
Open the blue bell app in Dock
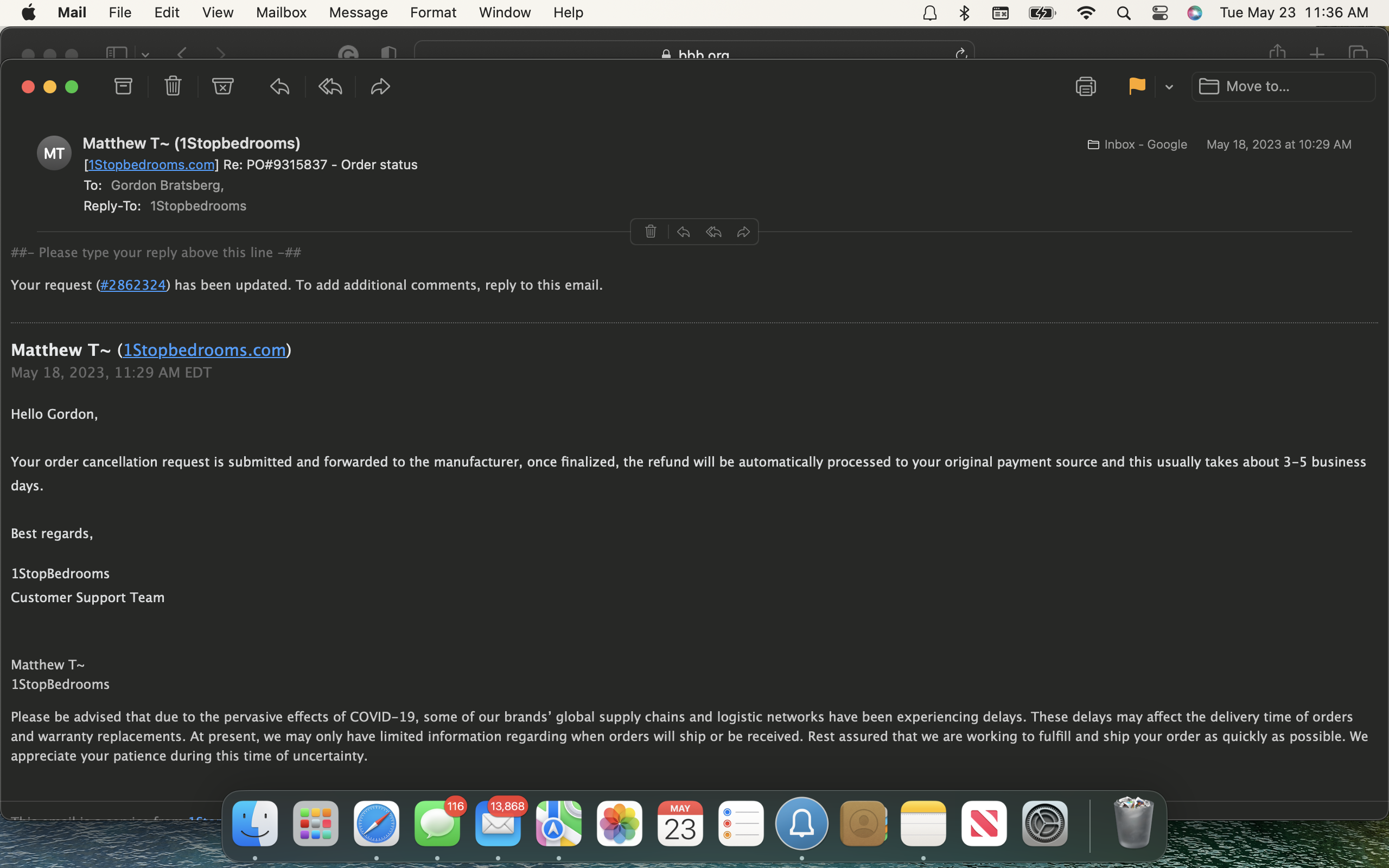point(802,823)
